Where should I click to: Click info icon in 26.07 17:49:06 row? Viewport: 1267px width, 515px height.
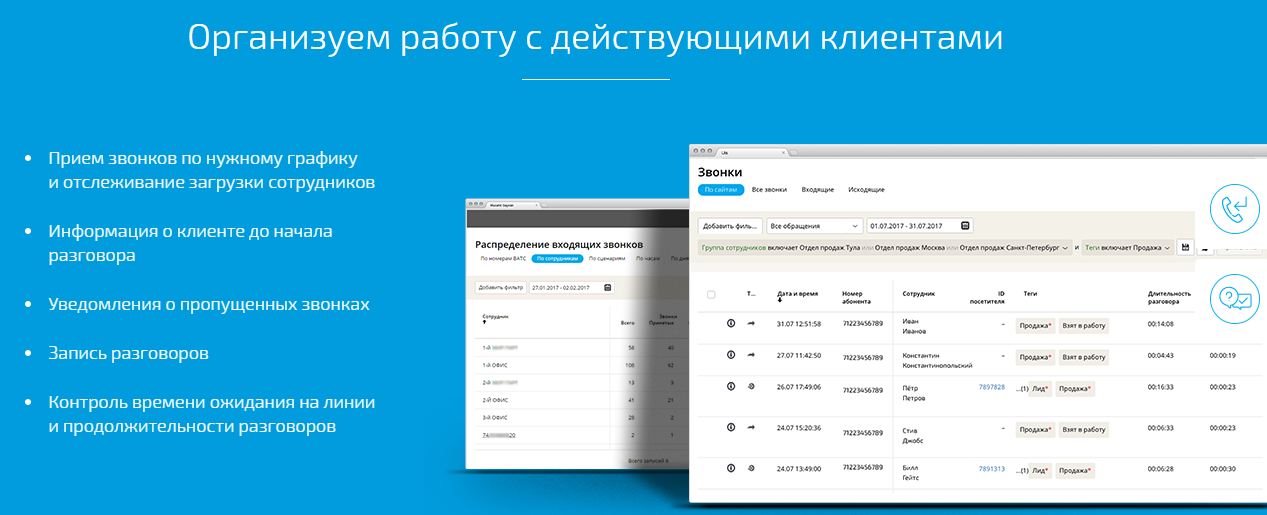point(731,386)
